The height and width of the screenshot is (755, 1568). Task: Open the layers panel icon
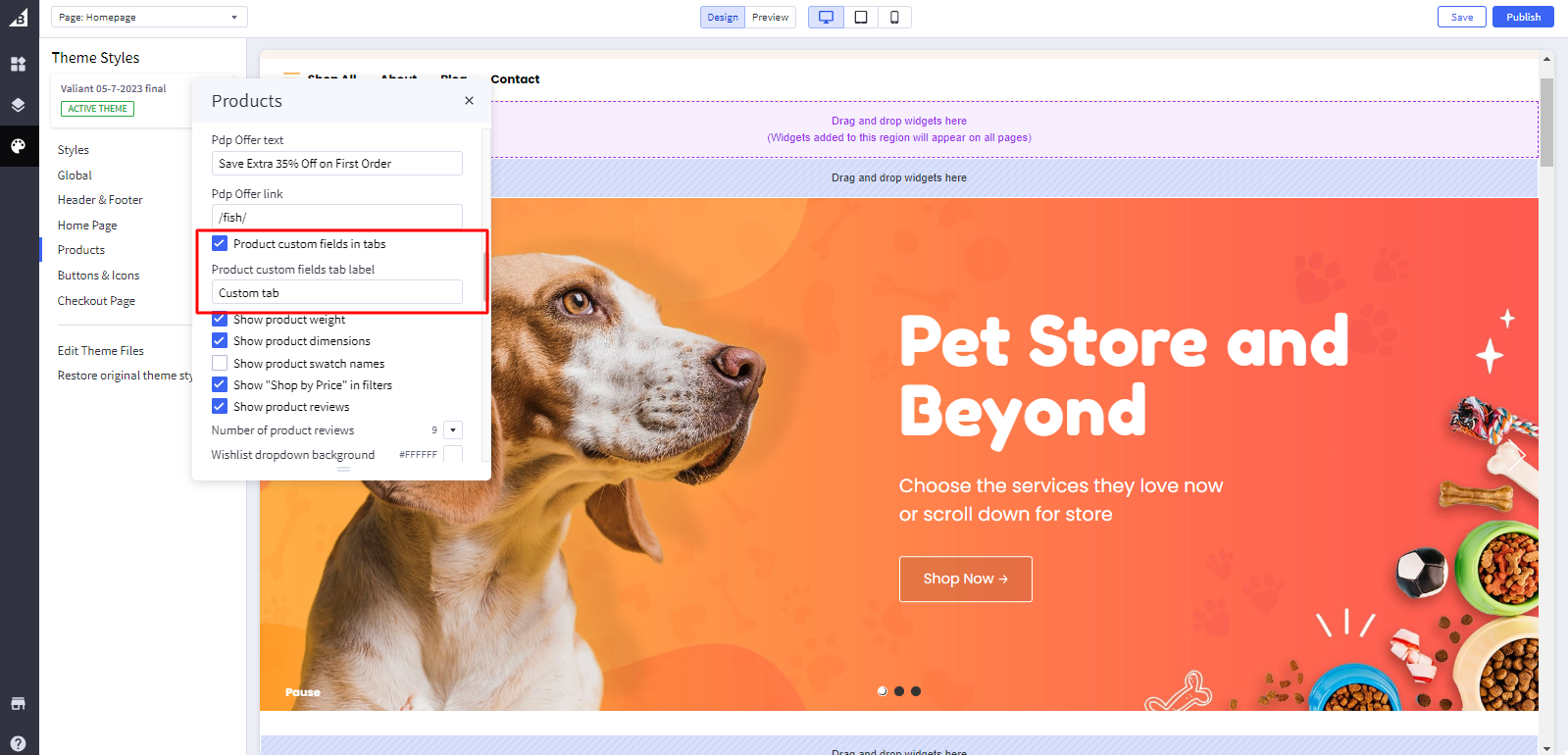19,105
